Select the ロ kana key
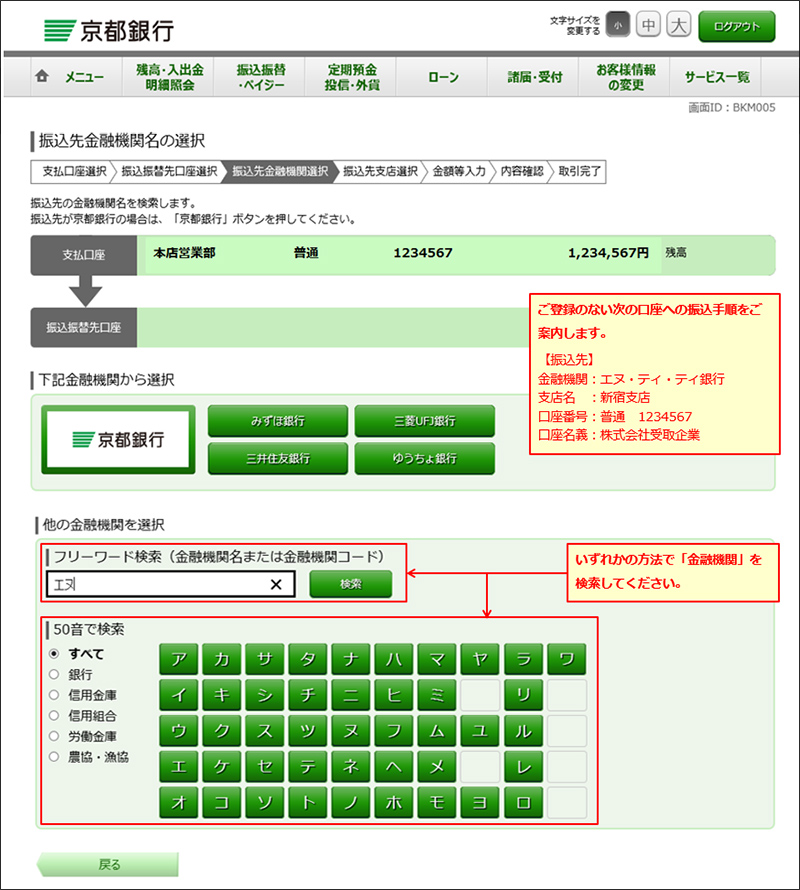The height and width of the screenshot is (890, 800). point(523,803)
